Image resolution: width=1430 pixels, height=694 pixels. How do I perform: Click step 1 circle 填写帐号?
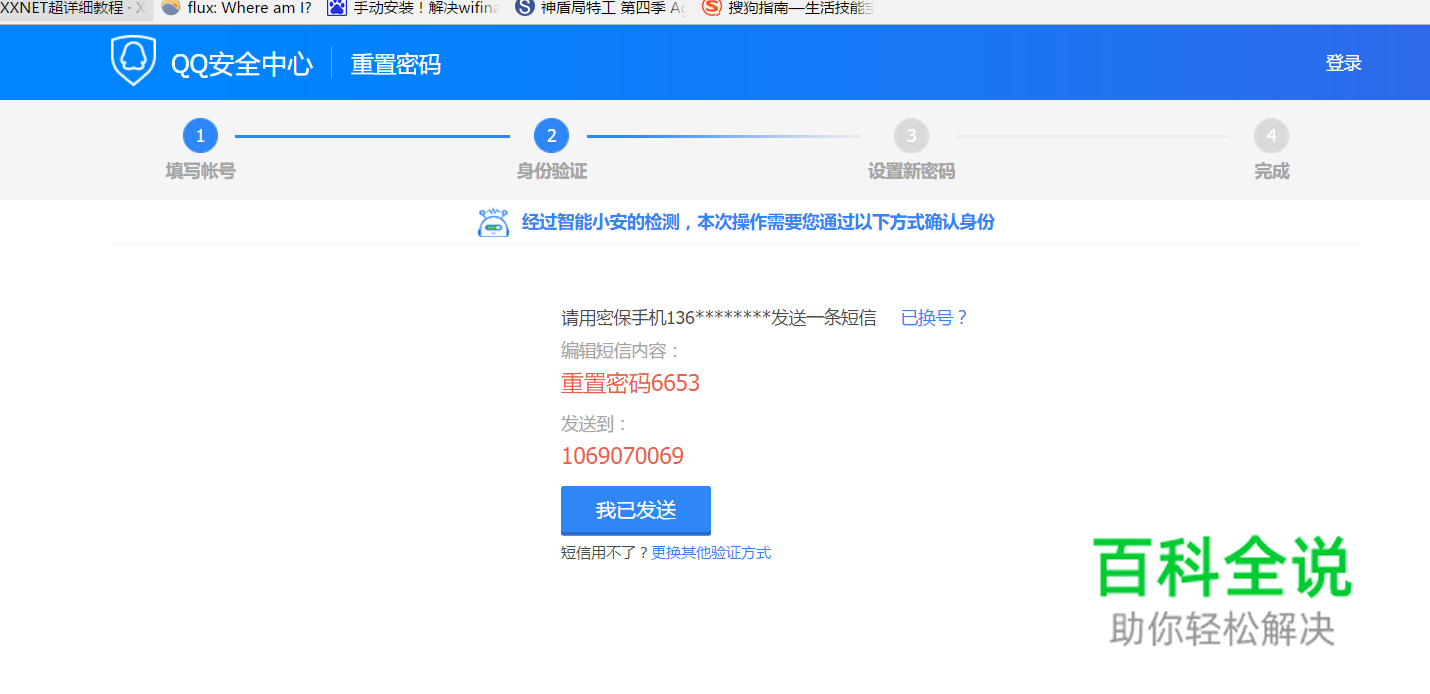(x=200, y=136)
